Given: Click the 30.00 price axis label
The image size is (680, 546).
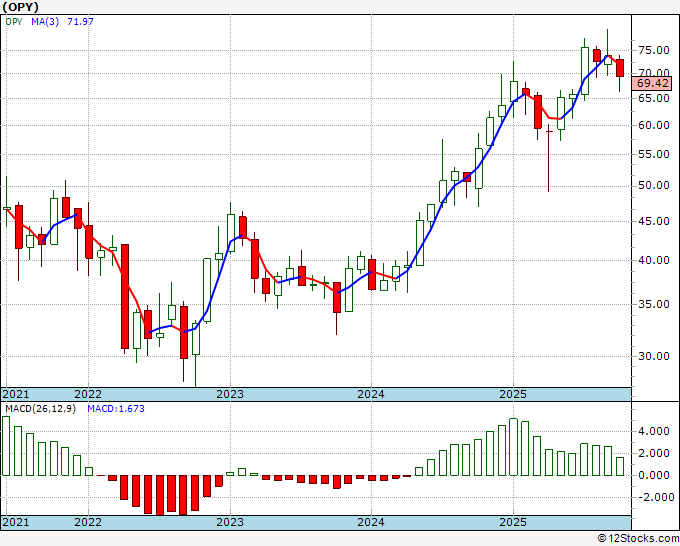Looking at the screenshot, I should click(x=654, y=356).
